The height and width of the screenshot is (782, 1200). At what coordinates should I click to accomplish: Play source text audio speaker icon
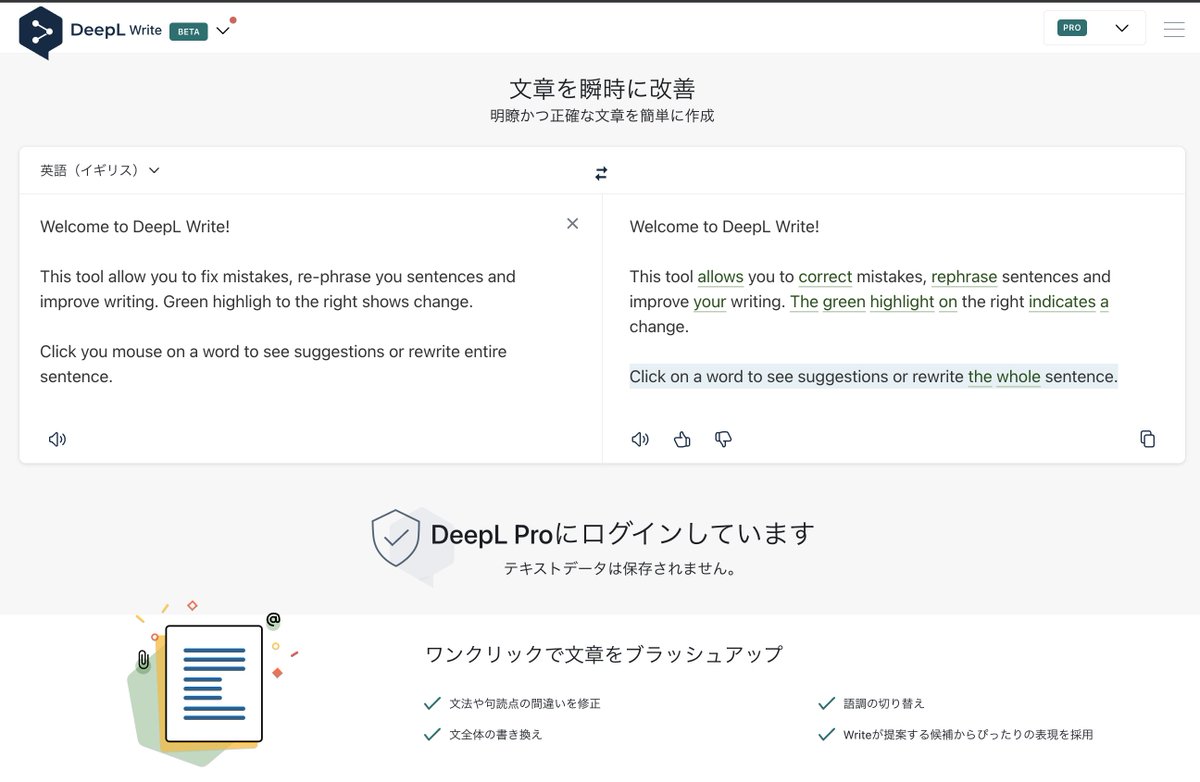click(57, 439)
